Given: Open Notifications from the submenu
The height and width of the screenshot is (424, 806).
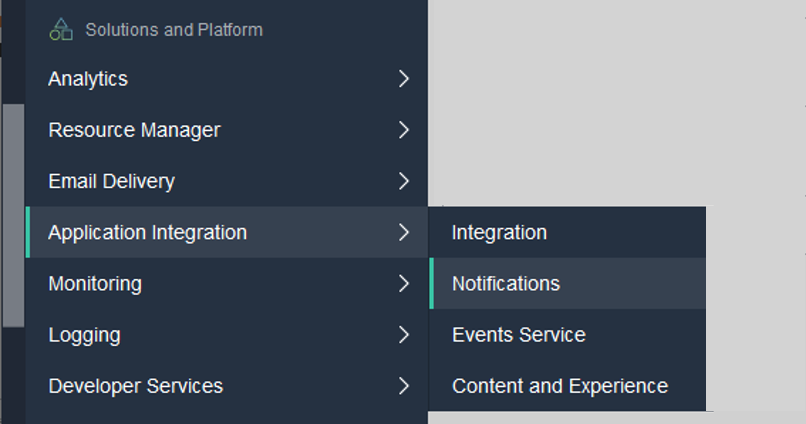Looking at the screenshot, I should click(506, 284).
